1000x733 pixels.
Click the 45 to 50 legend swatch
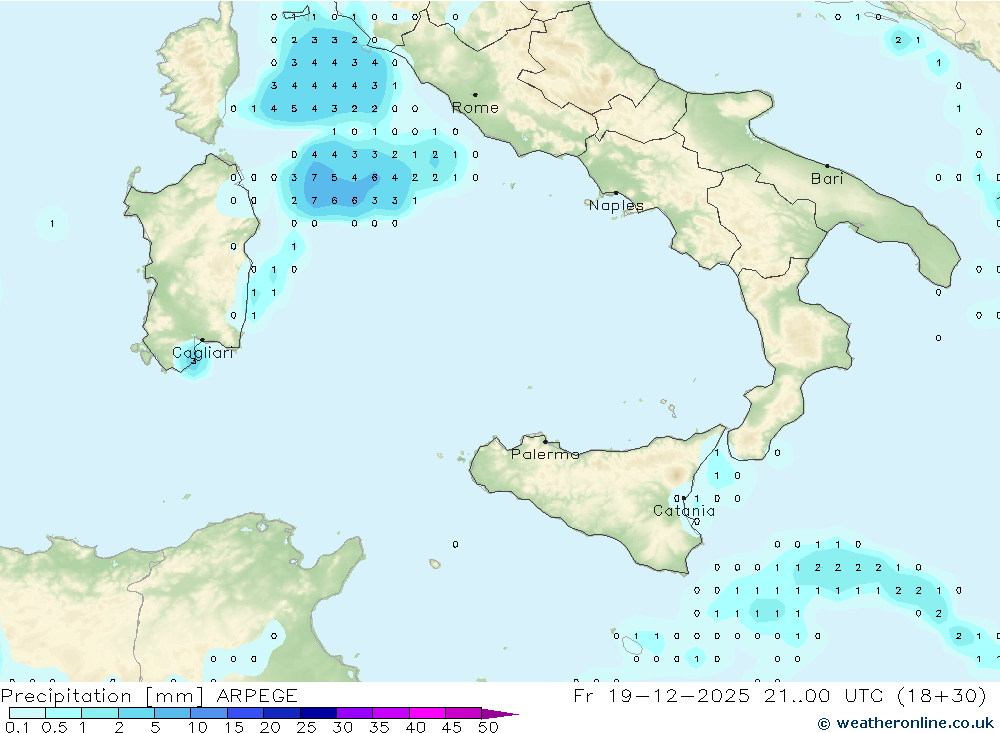coord(463,713)
